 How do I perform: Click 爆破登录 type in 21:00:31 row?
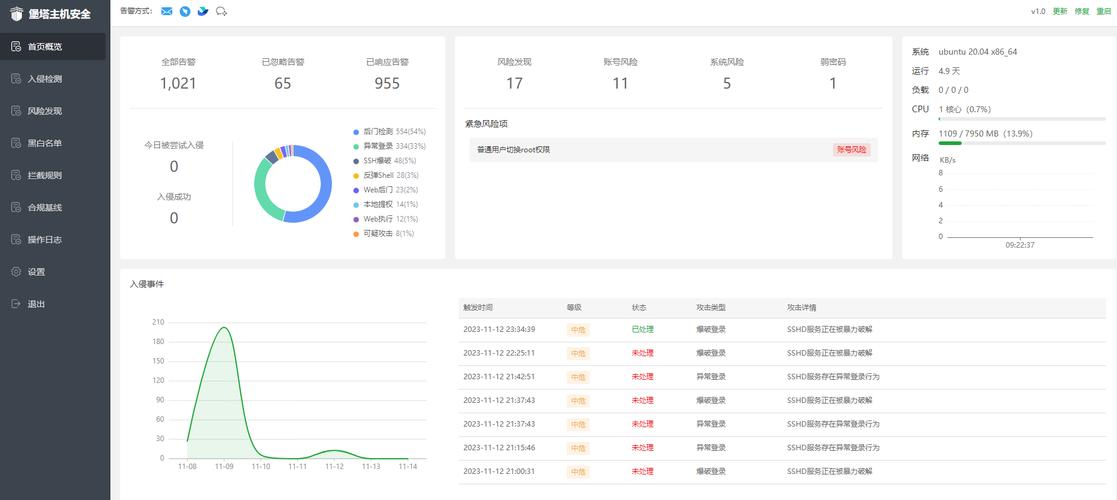coord(711,471)
